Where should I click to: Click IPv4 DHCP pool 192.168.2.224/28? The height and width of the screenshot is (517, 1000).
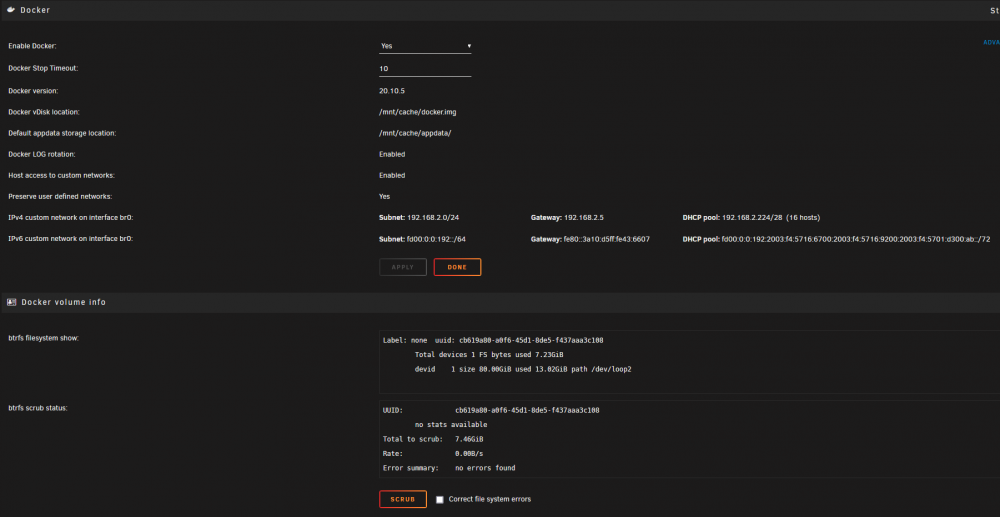tap(751, 218)
